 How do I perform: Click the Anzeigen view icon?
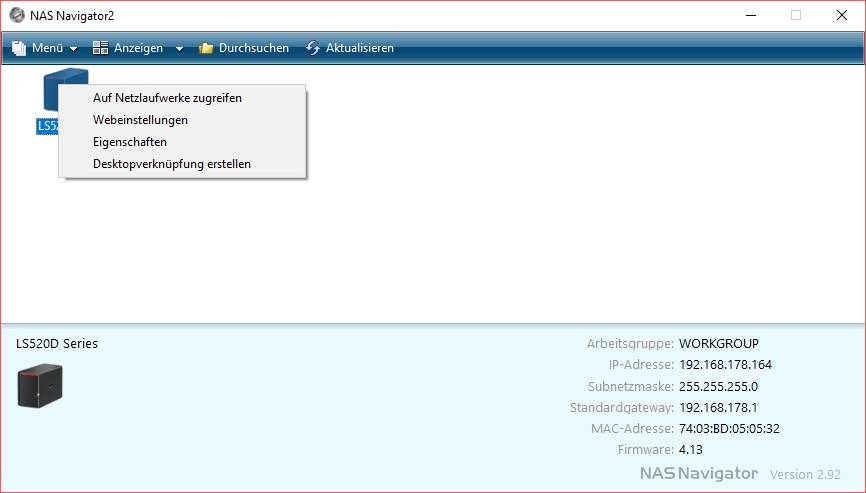tap(101, 47)
